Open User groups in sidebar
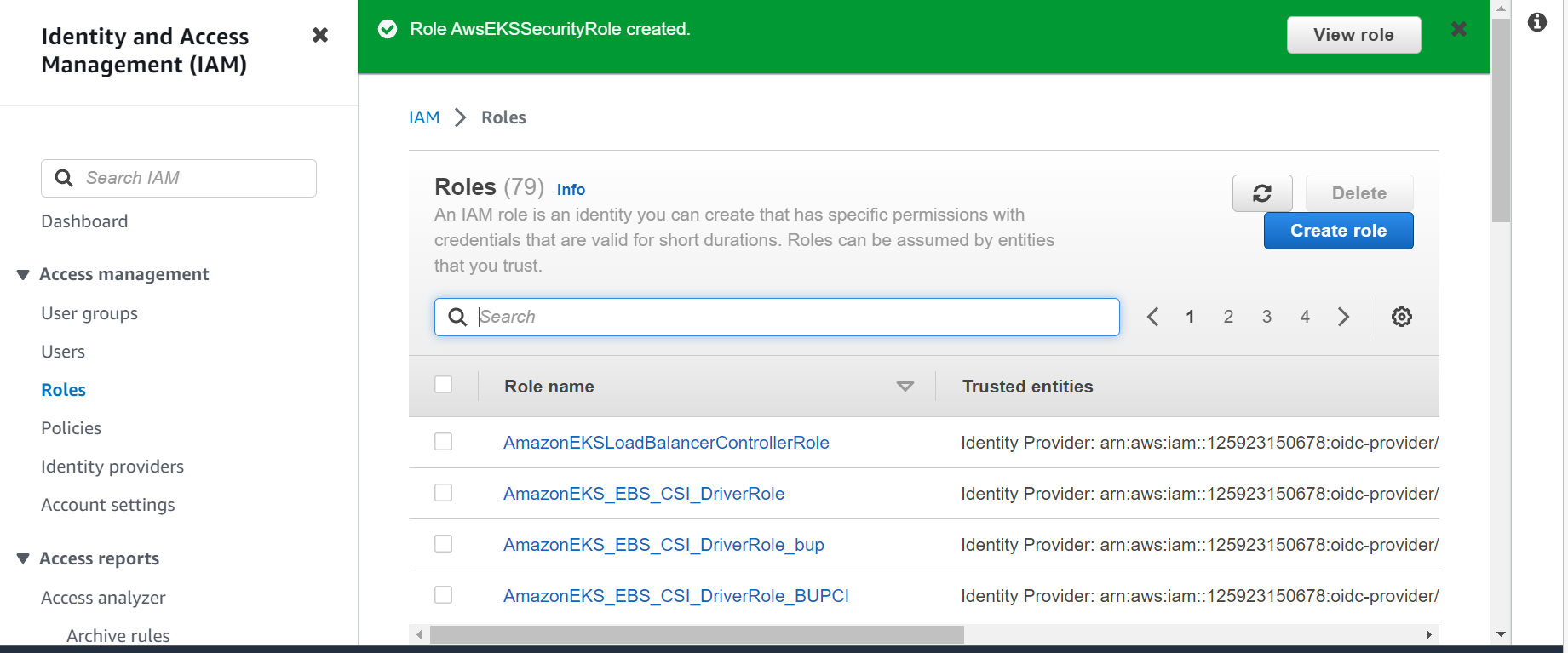Screen dimensions: 1568x653 coord(89,313)
